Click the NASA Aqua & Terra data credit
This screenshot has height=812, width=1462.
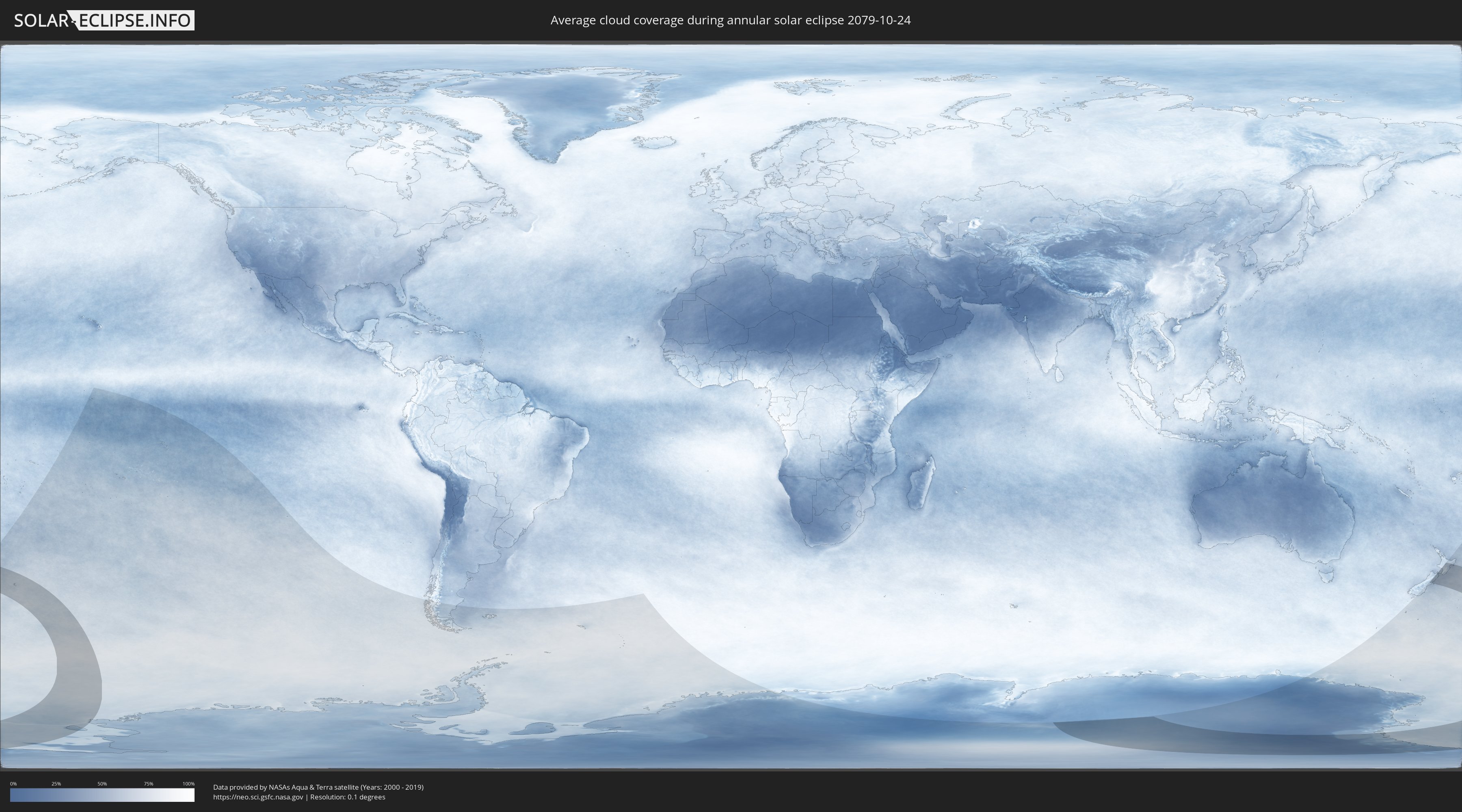318,787
